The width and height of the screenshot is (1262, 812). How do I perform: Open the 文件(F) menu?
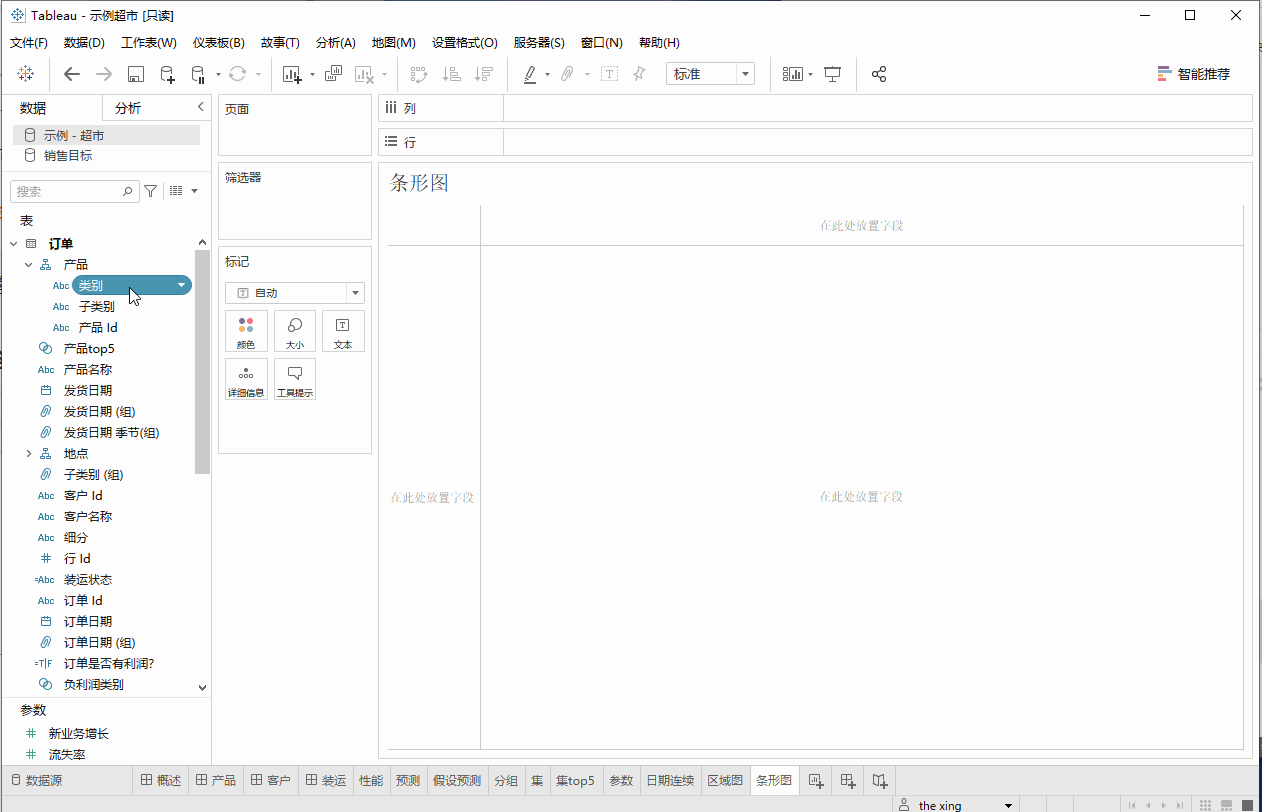coord(29,43)
